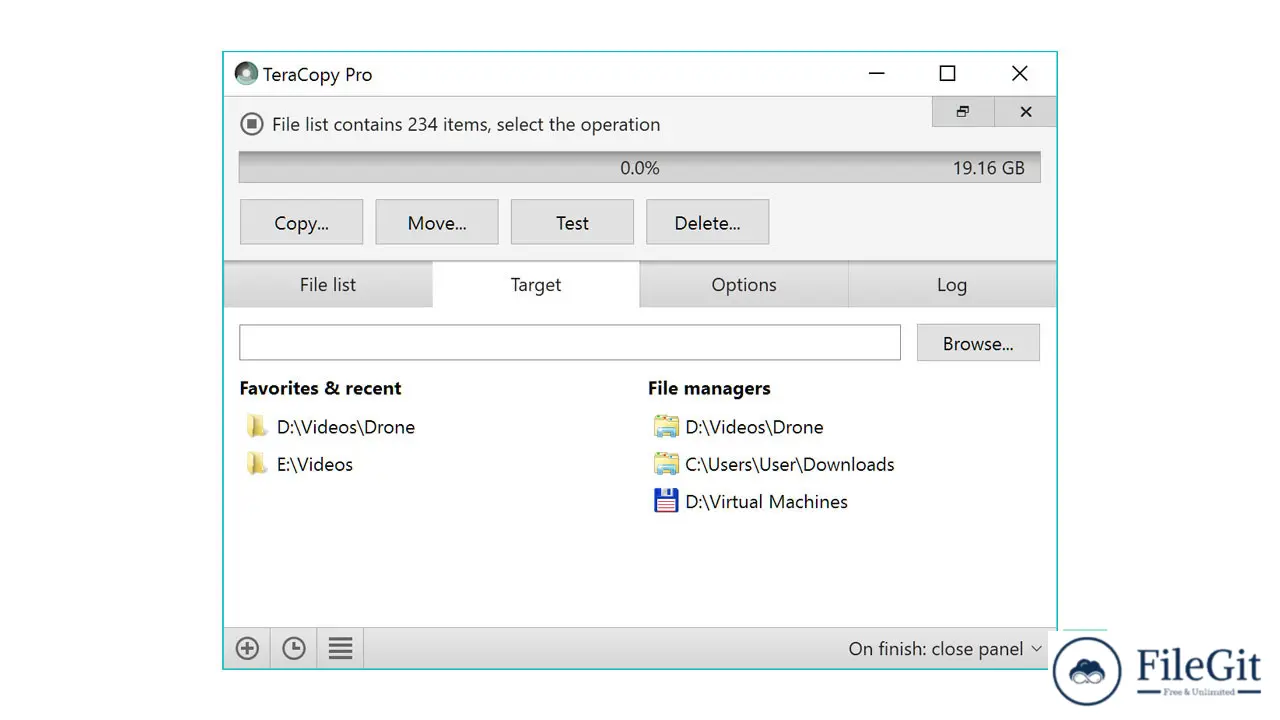Close the panel with the small X
This screenshot has width=1280, height=720.
tap(1025, 112)
